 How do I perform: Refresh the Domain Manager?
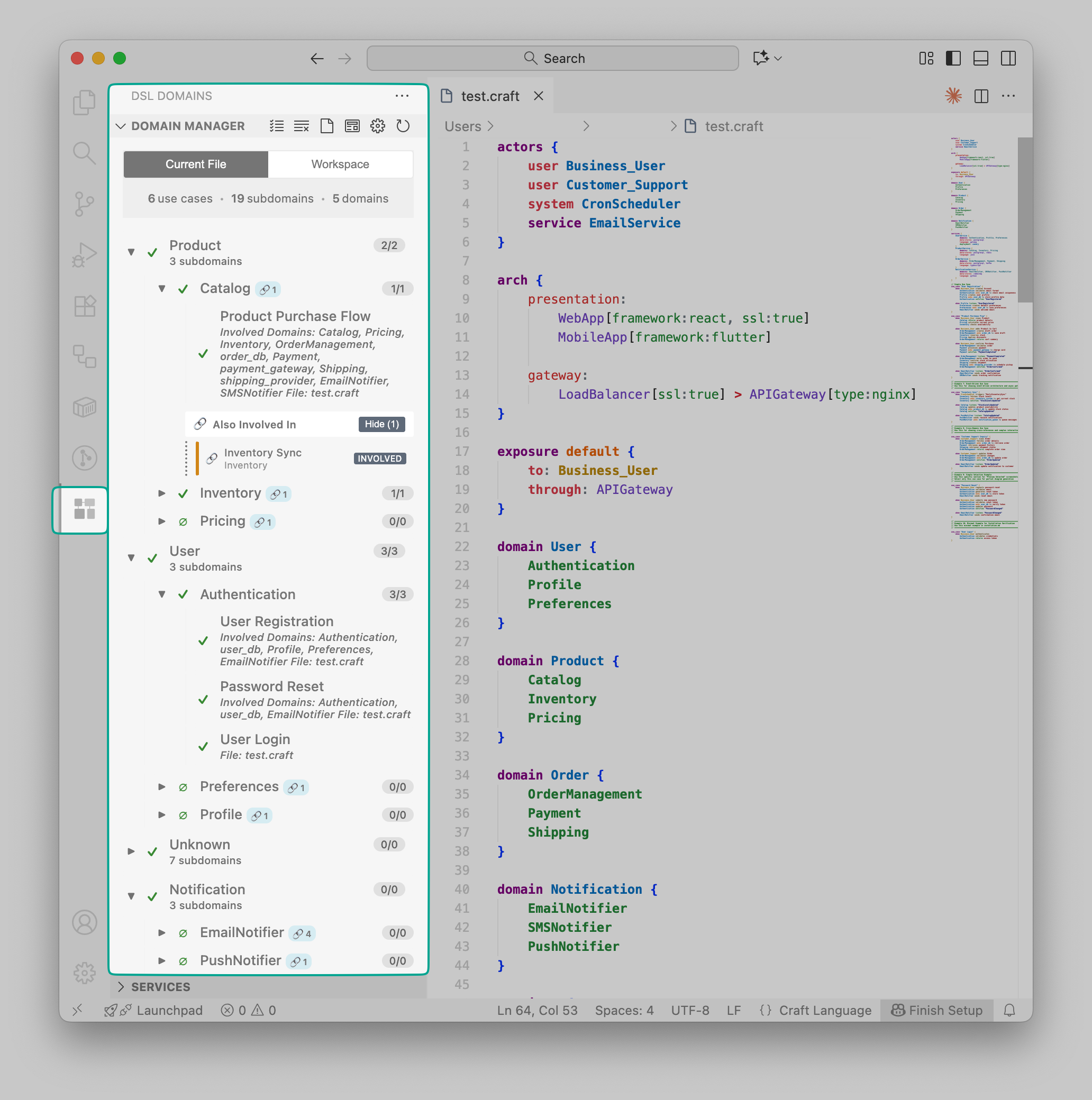click(403, 126)
